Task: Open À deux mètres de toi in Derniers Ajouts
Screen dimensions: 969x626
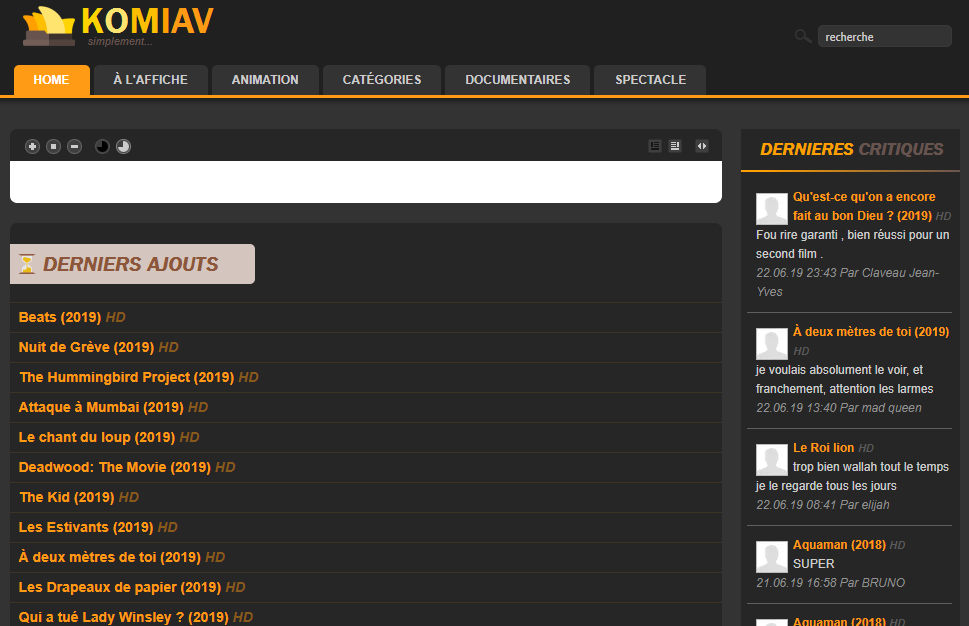Action: coord(110,557)
